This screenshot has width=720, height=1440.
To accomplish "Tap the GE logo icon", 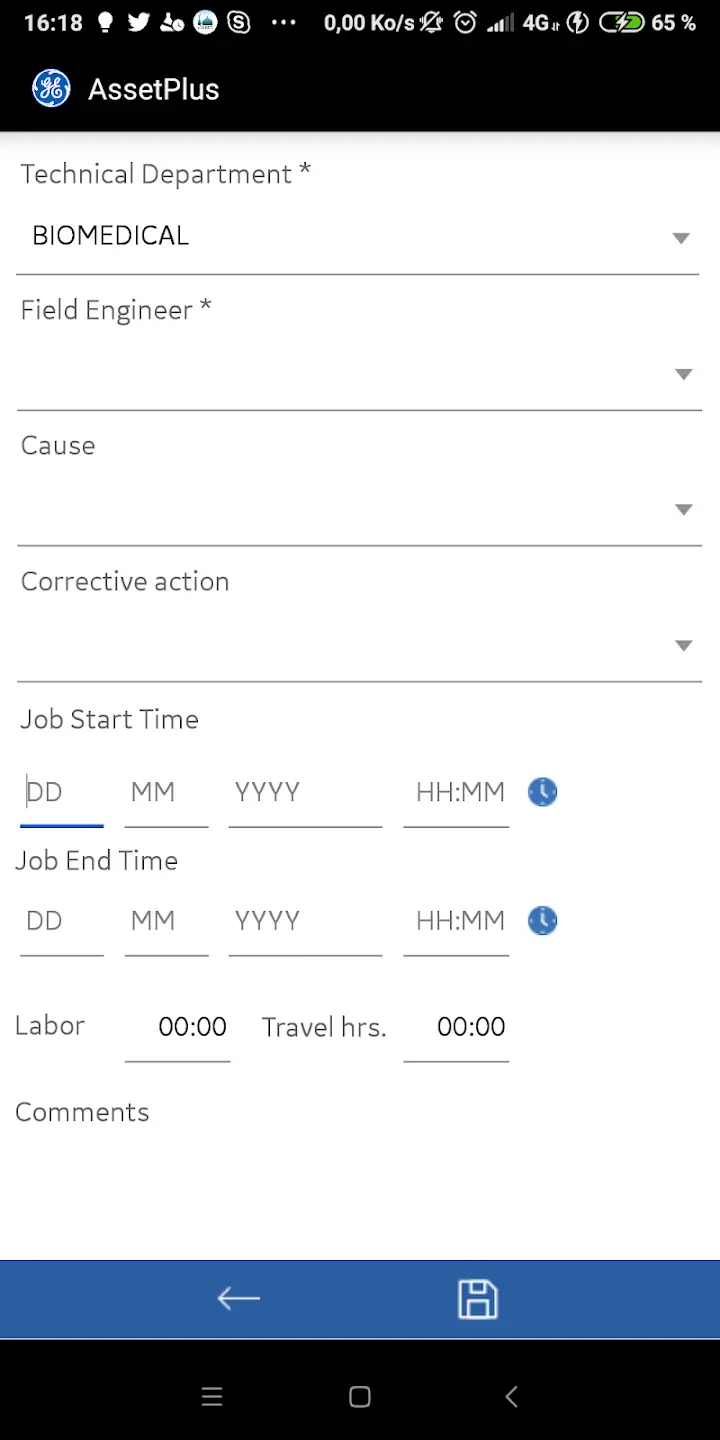I will coord(51,89).
